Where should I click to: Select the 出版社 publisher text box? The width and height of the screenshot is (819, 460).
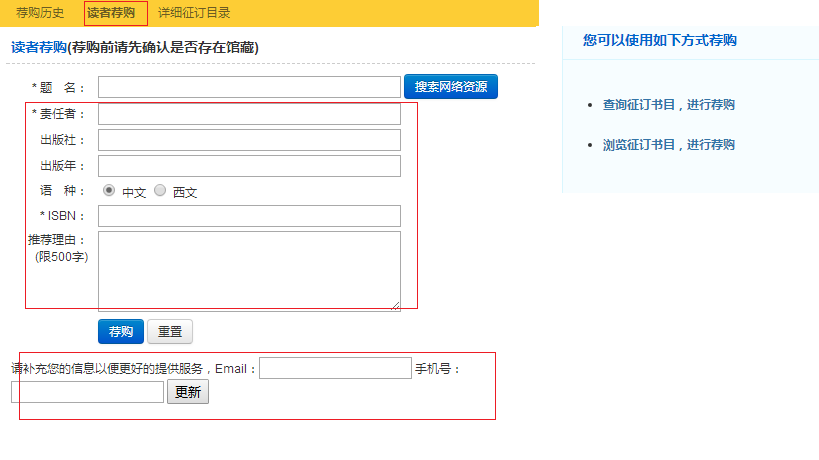[x=249, y=140]
